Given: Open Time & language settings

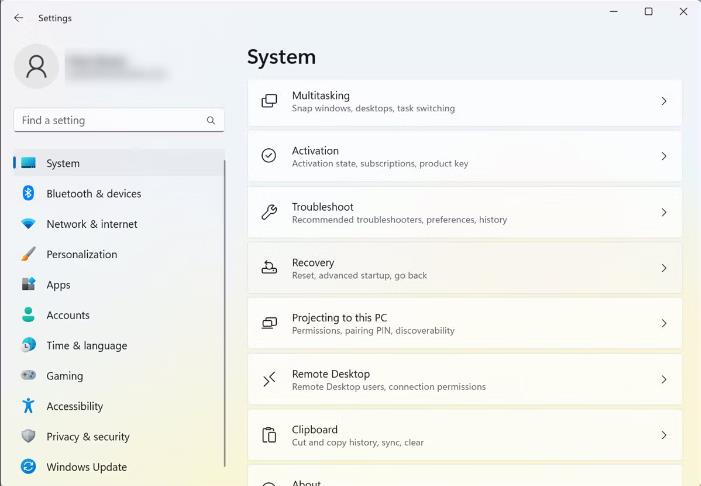Looking at the screenshot, I should pos(118,346).
